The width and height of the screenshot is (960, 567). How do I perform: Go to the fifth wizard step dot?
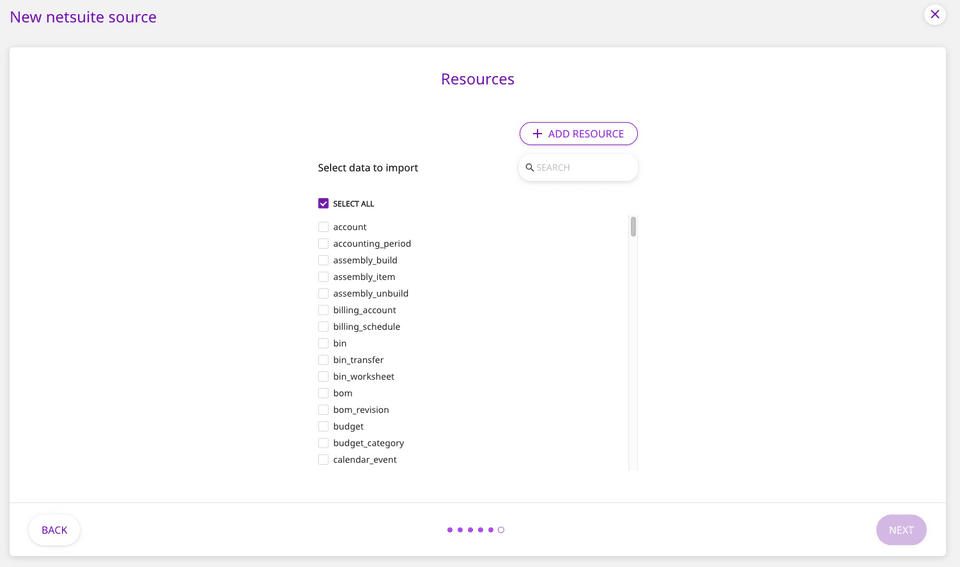490,530
